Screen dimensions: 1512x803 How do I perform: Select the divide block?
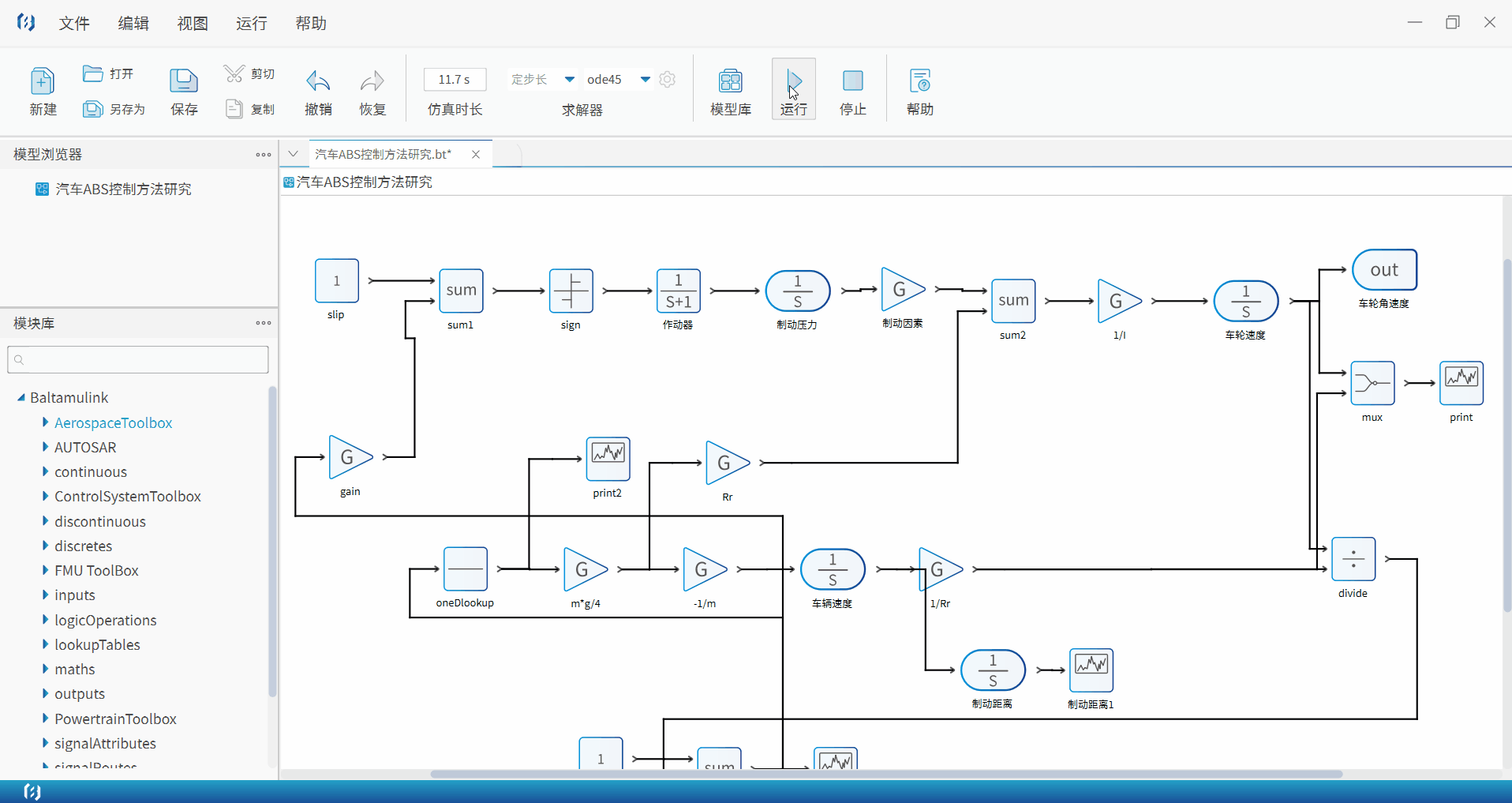click(1353, 559)
